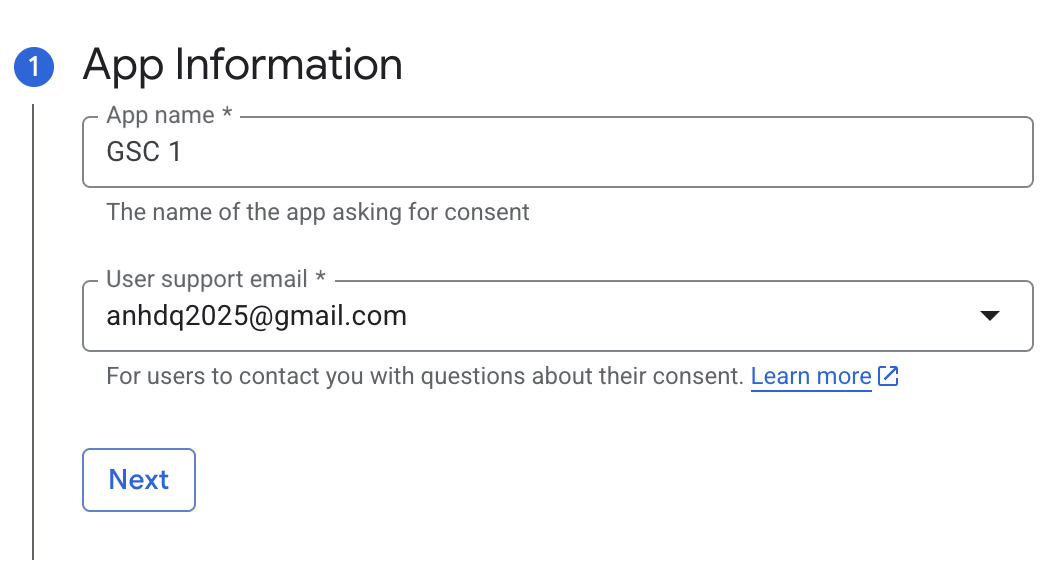1060x574 pixels.
Task: Click the app name helper text
Action: pyautogui.click(x=318, y=212)
